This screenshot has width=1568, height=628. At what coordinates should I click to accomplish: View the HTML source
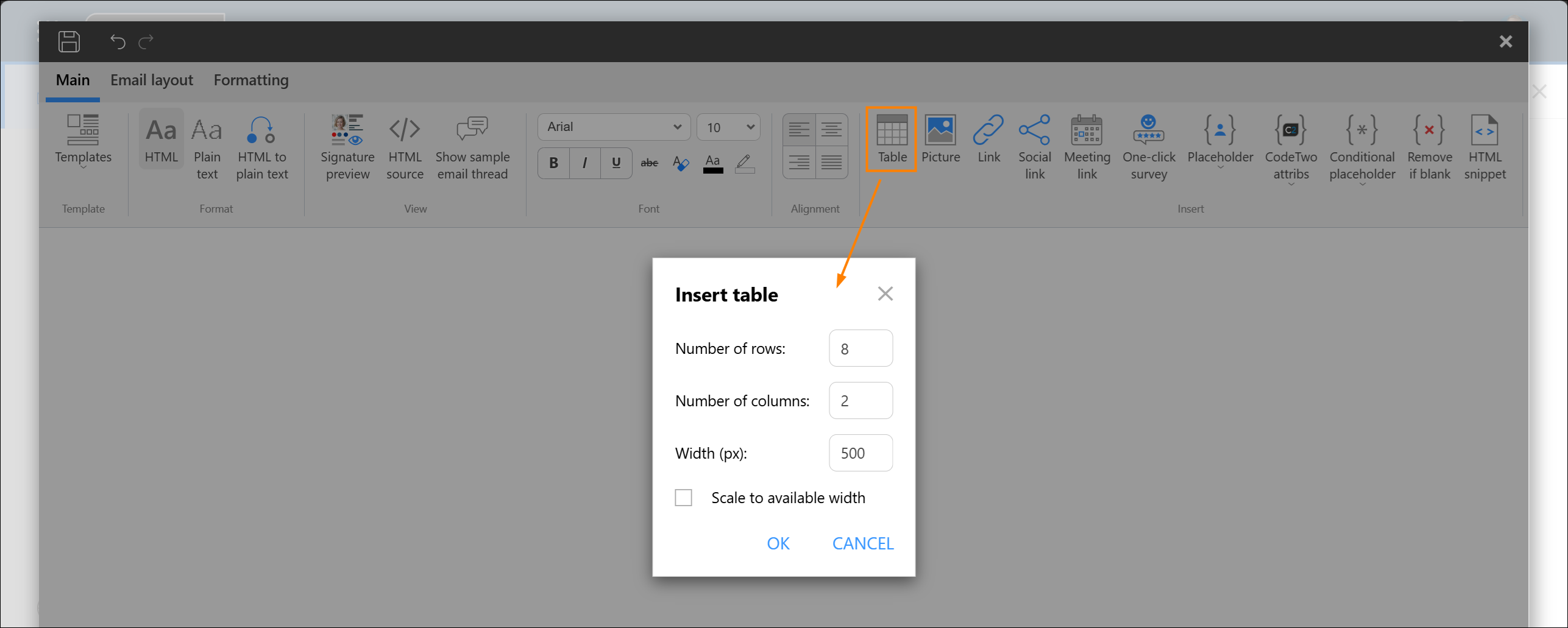coord(405,148)
